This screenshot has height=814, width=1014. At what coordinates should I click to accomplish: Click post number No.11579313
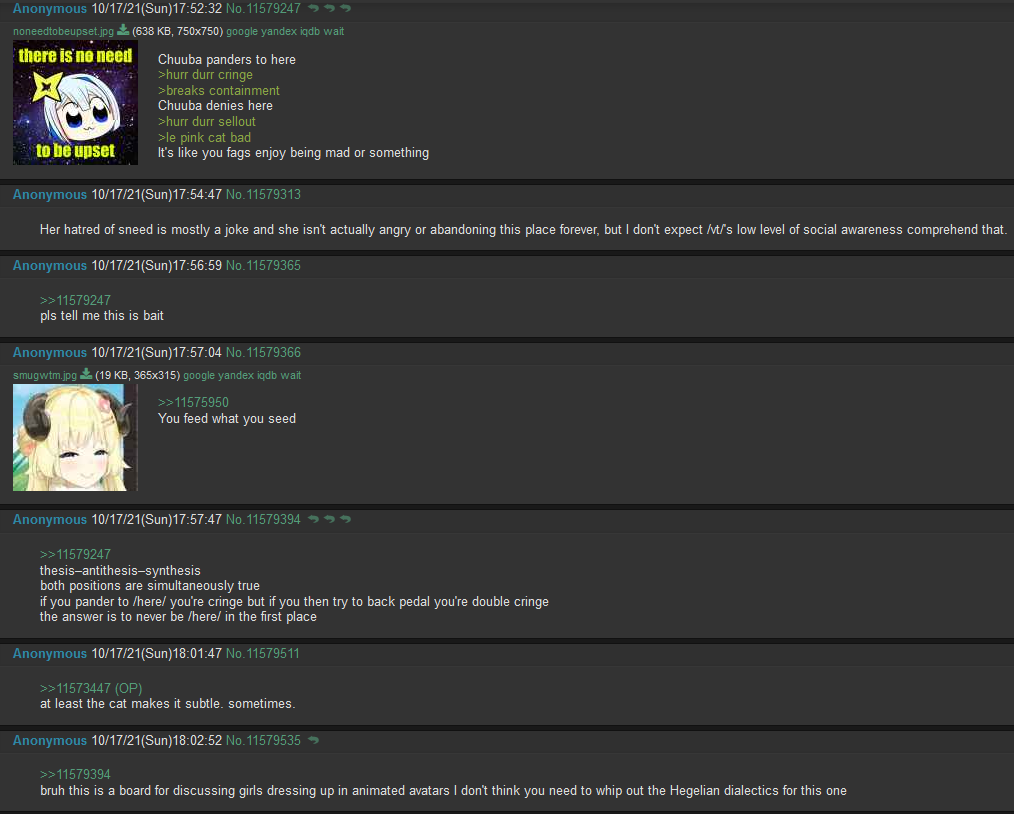[x=263, y=195]
